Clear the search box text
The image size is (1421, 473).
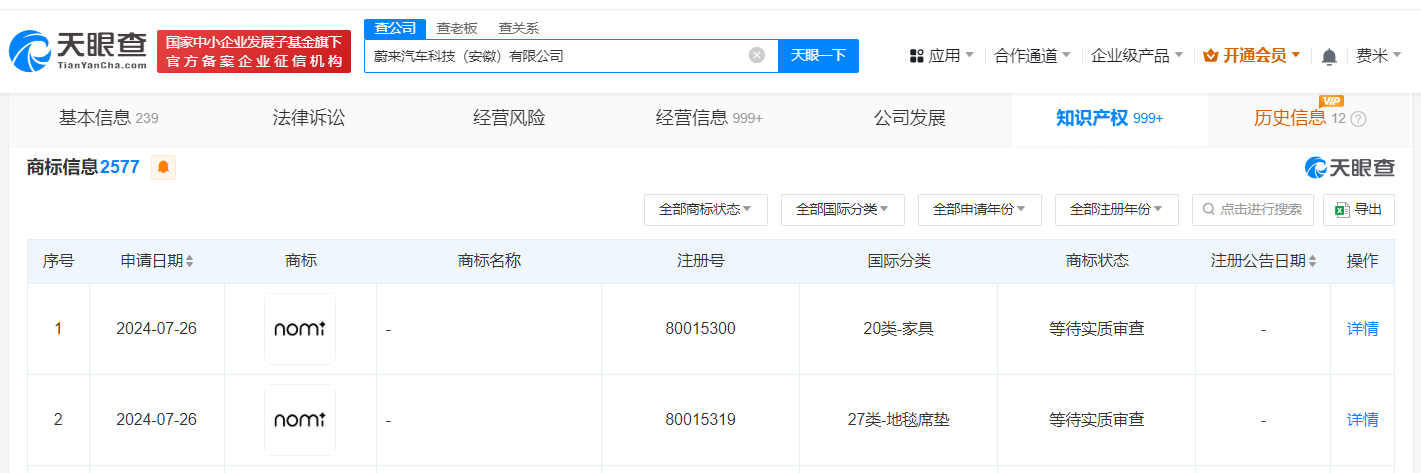pos(757,55)
